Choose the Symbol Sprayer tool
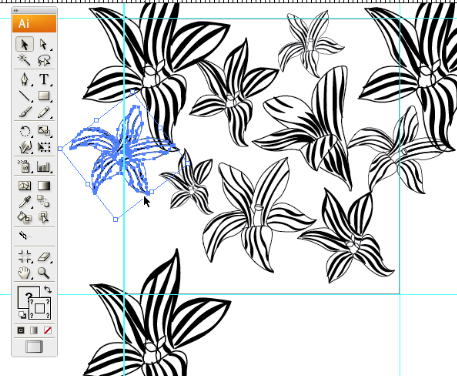 coord(25,166)
